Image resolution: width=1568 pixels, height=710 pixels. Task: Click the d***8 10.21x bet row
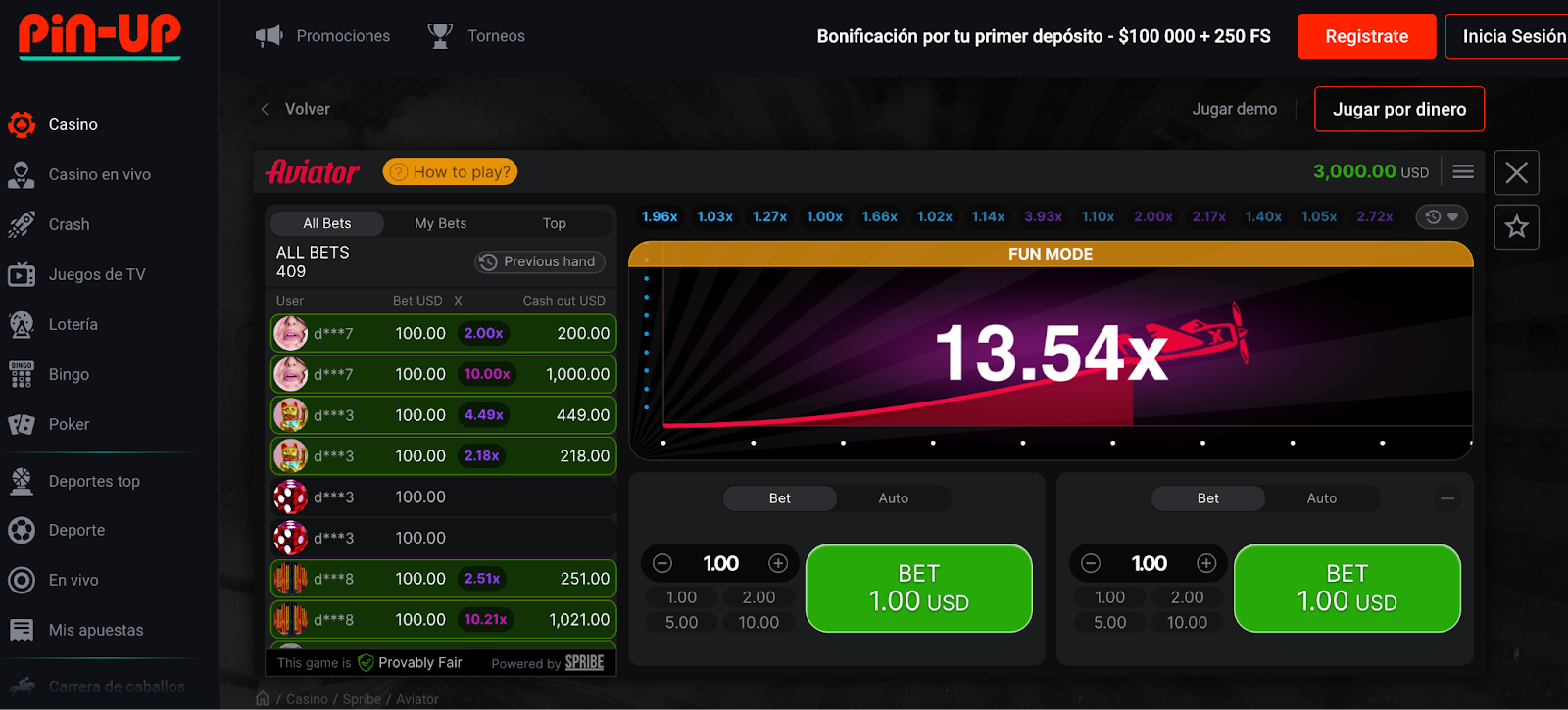tap(444, 620)
